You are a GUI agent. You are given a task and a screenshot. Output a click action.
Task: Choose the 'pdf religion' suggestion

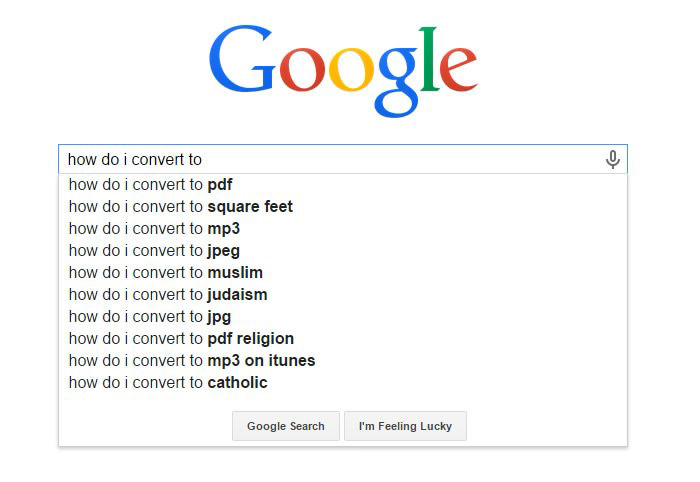343,338
